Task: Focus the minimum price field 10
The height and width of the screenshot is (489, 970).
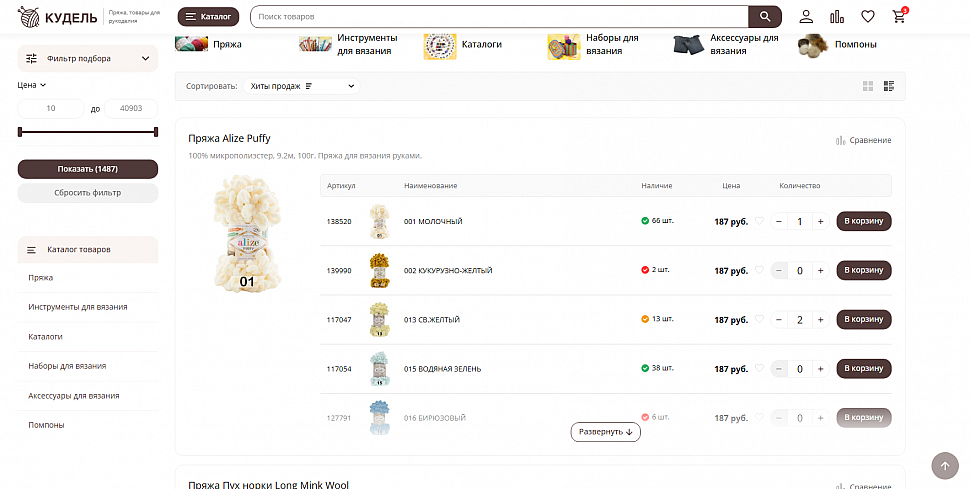Action: click(51, 108)
